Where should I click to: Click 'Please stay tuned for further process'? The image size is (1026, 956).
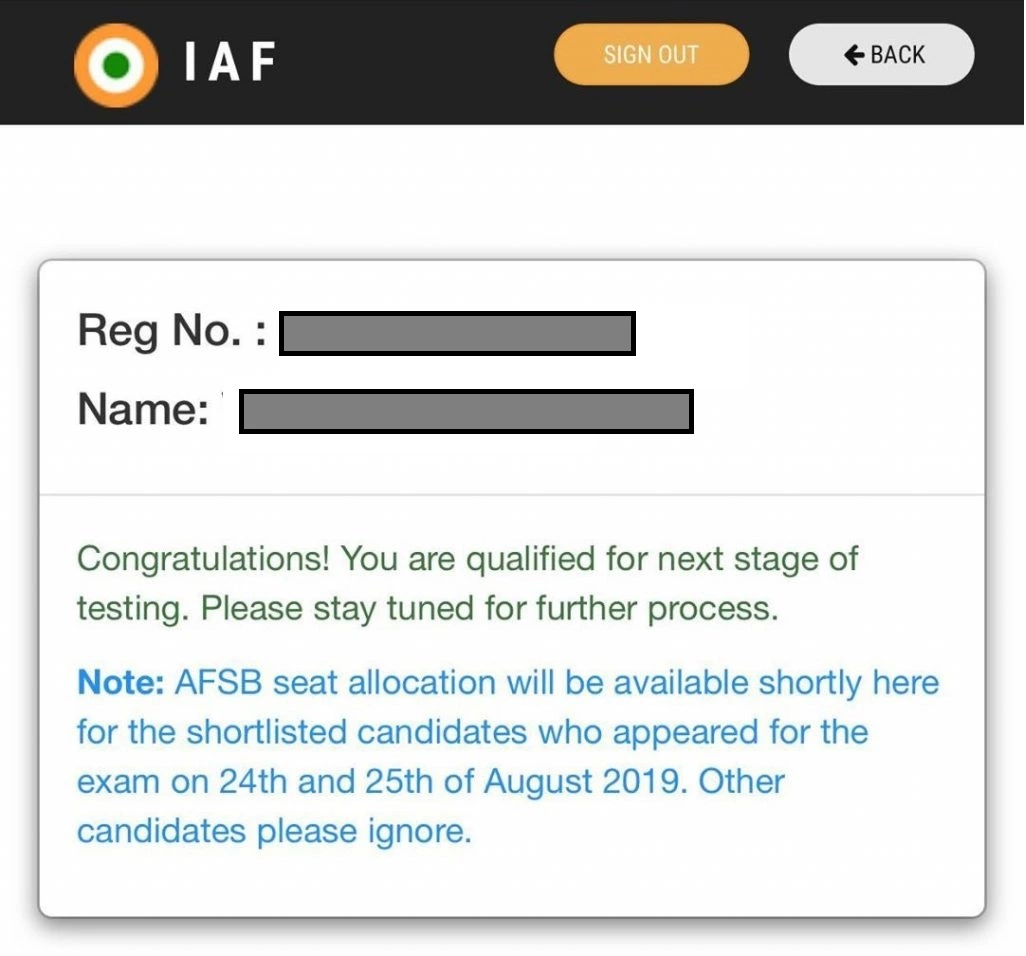pos(489,609)
